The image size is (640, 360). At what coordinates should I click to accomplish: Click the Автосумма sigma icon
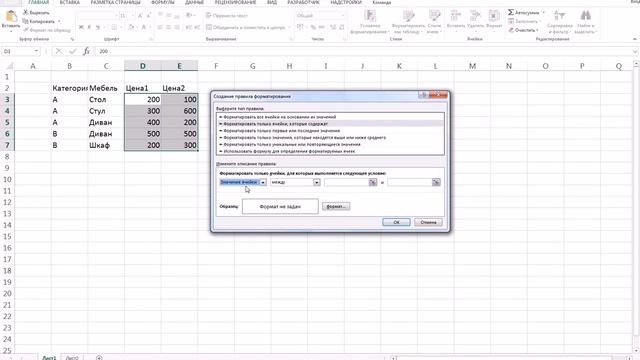coord(511,12)
